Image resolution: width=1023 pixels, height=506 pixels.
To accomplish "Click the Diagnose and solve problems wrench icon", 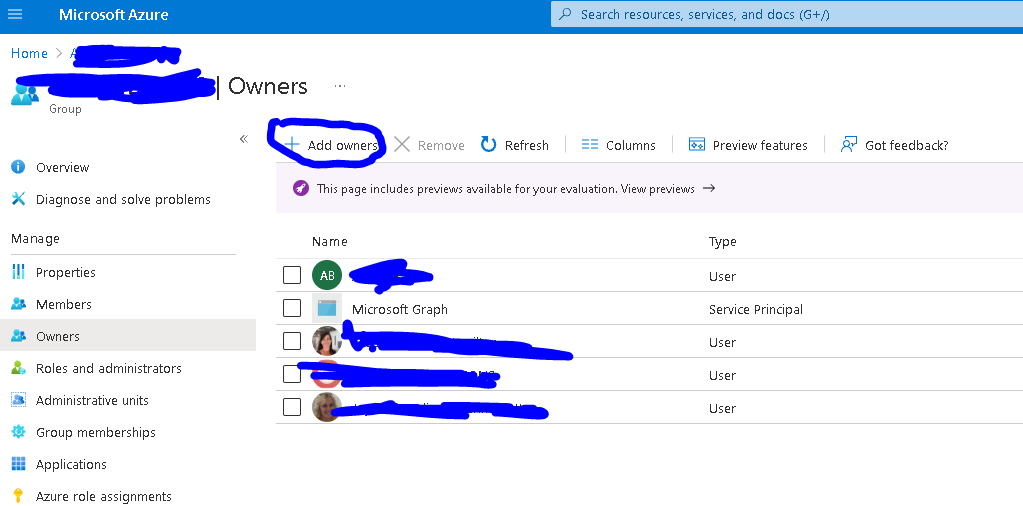I will point(18,199).
